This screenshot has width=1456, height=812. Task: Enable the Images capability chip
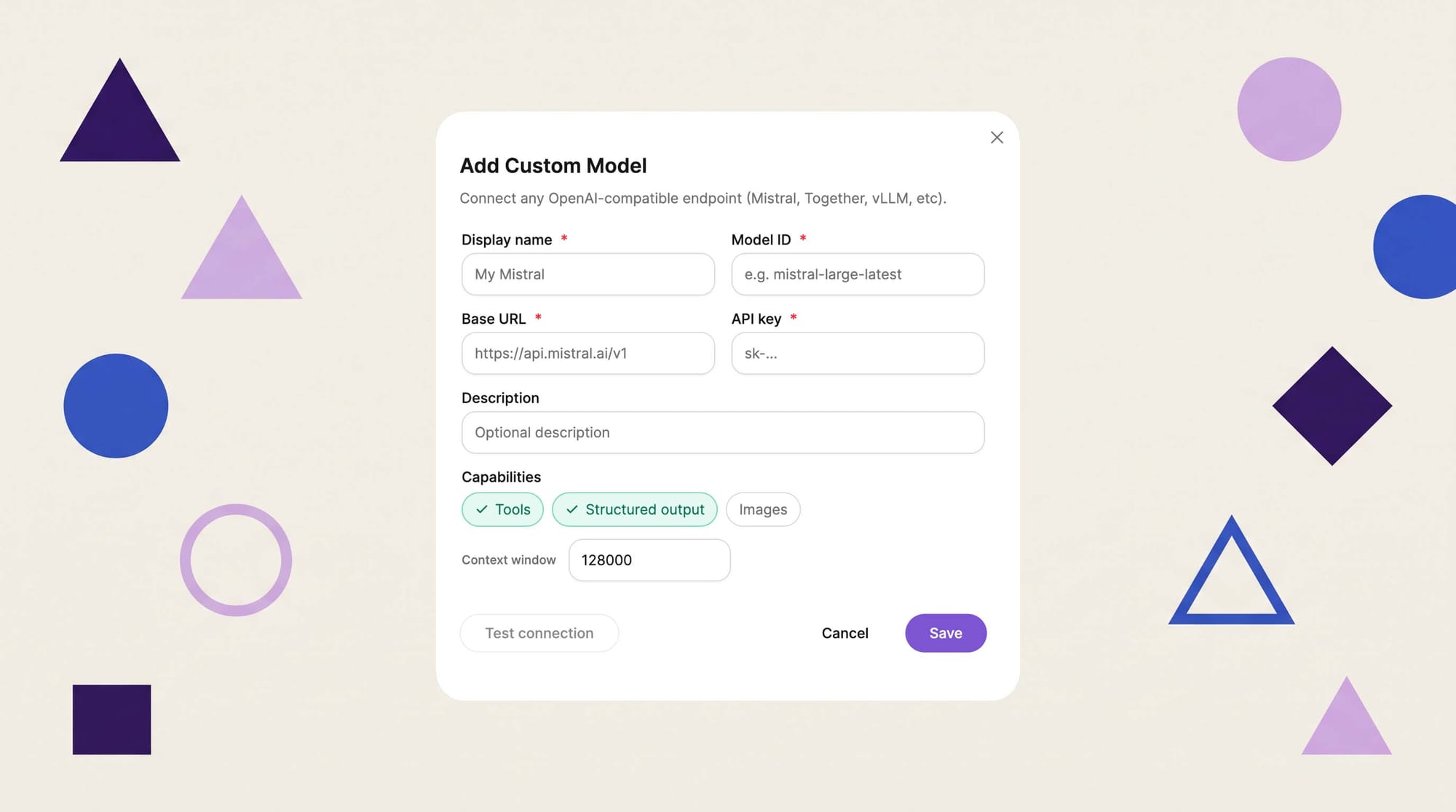(x=762, y=509)
